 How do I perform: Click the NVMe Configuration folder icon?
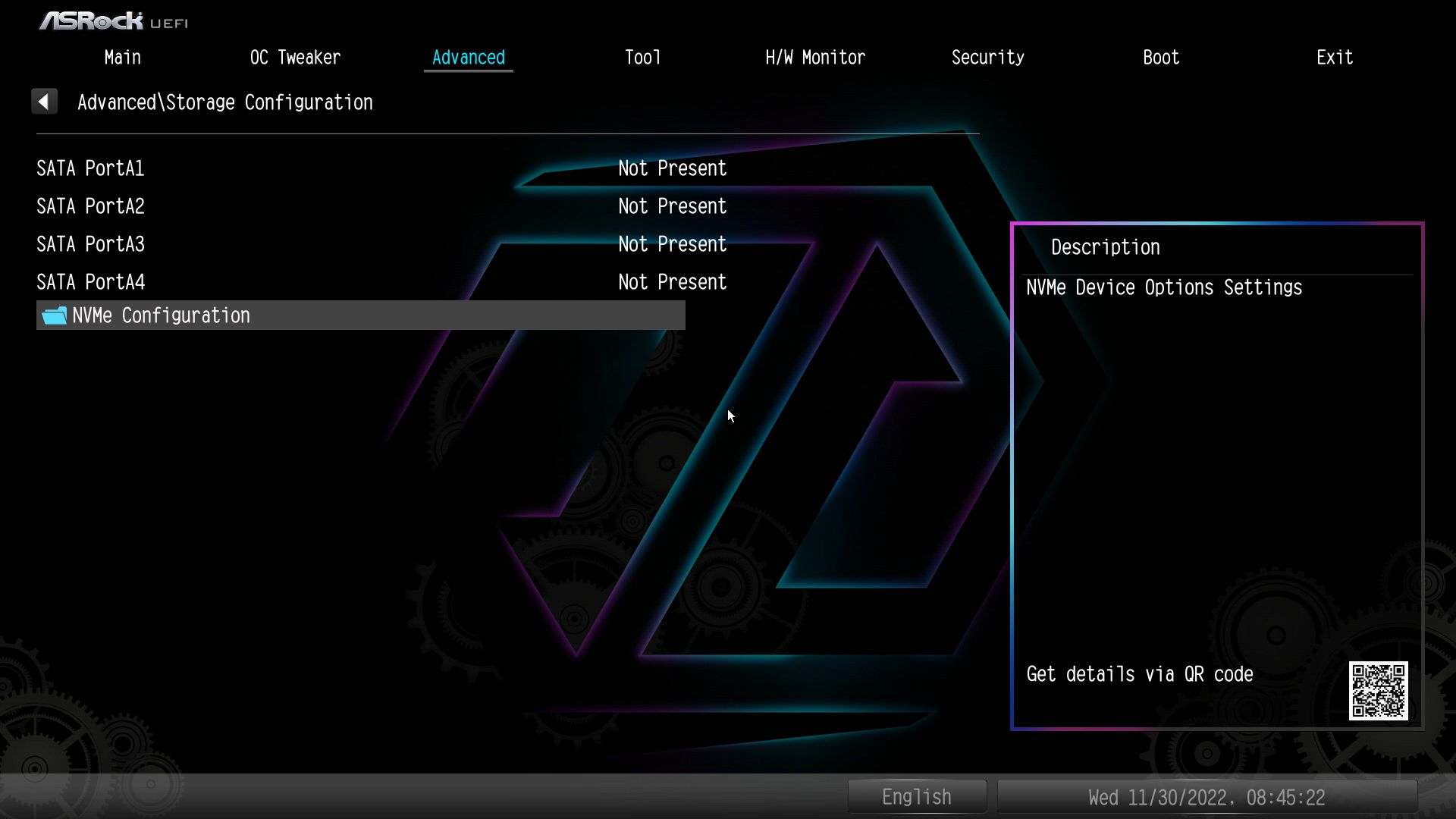click(x=54, y=315)
